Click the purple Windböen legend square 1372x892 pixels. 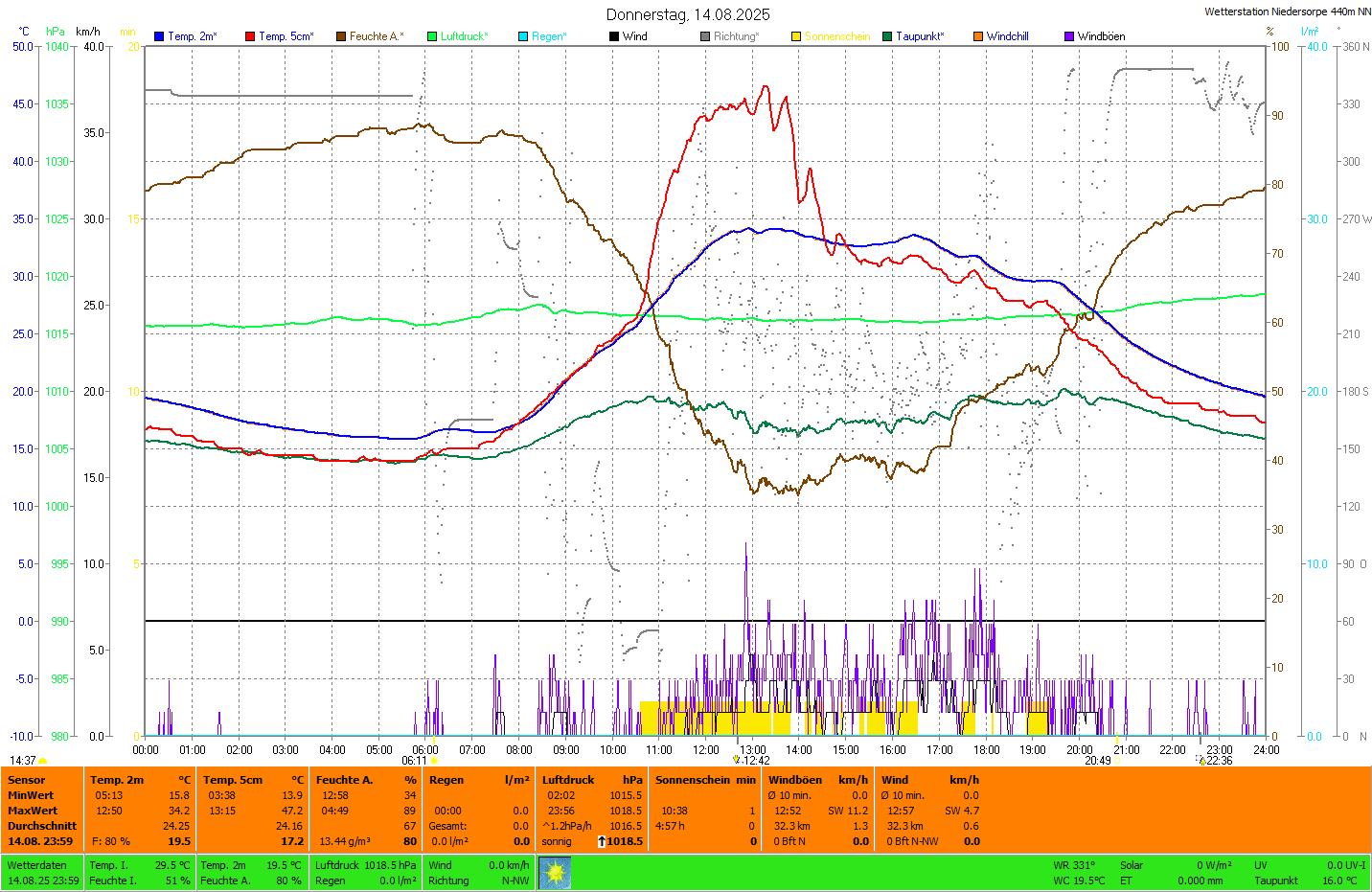click(x=1069, y=36)
